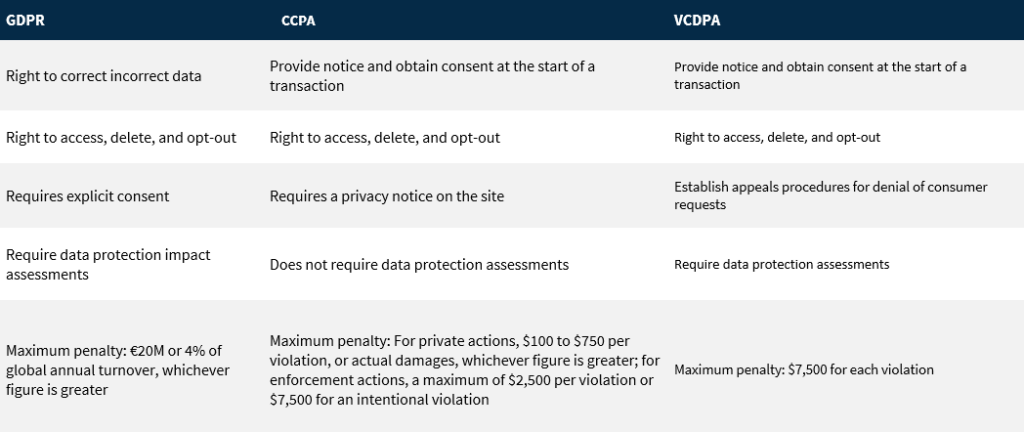Screen dimensions: 1024x432
Task: Select VCDPA "Right to access, delete, and opt-out"
Action: tap(777, 138)
